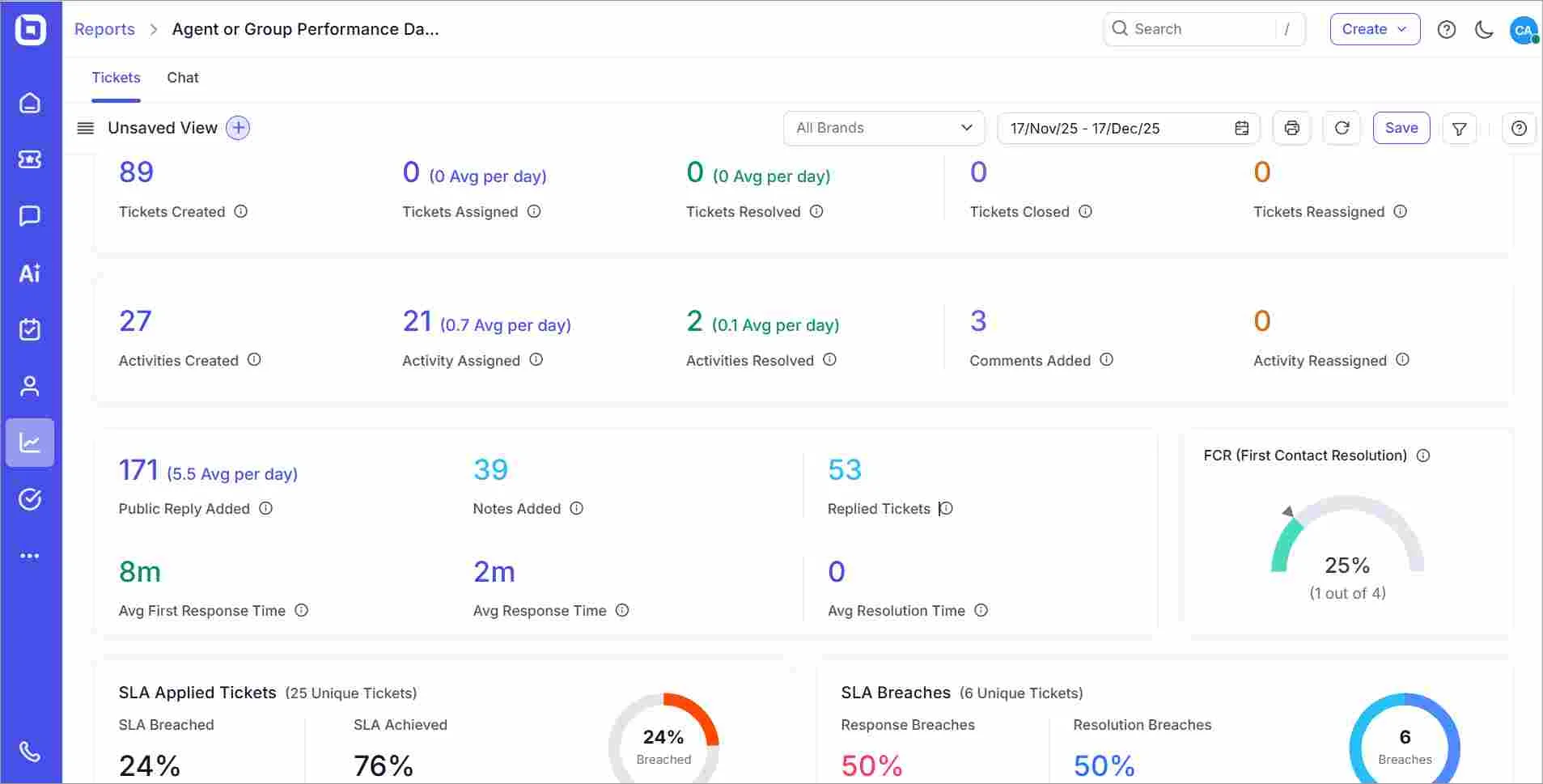1543x784 pixels.
Task: Click the 89 Tickets Created value
Action: [136, 172]
